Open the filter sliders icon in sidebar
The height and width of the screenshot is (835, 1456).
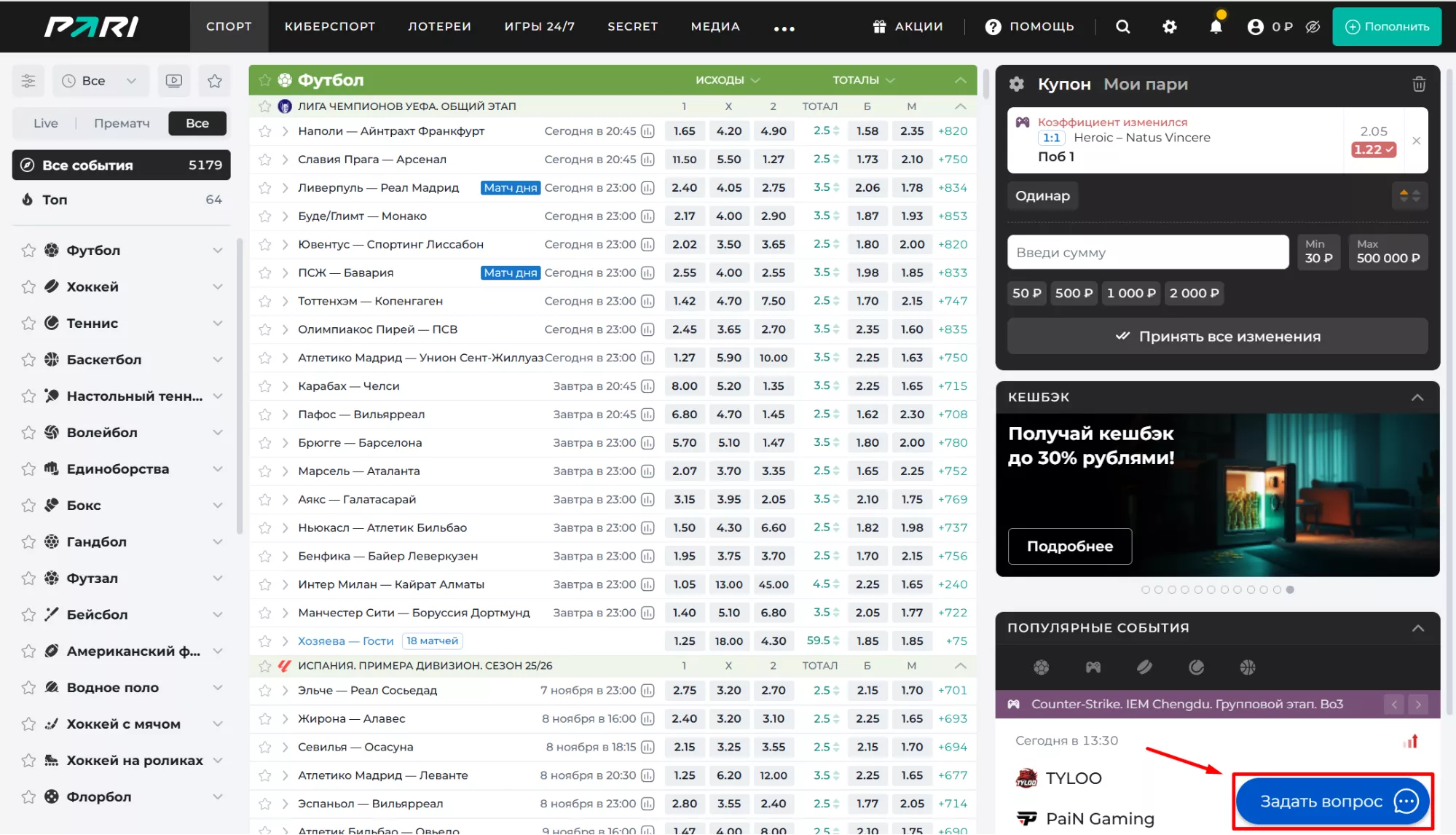point(28,81)
